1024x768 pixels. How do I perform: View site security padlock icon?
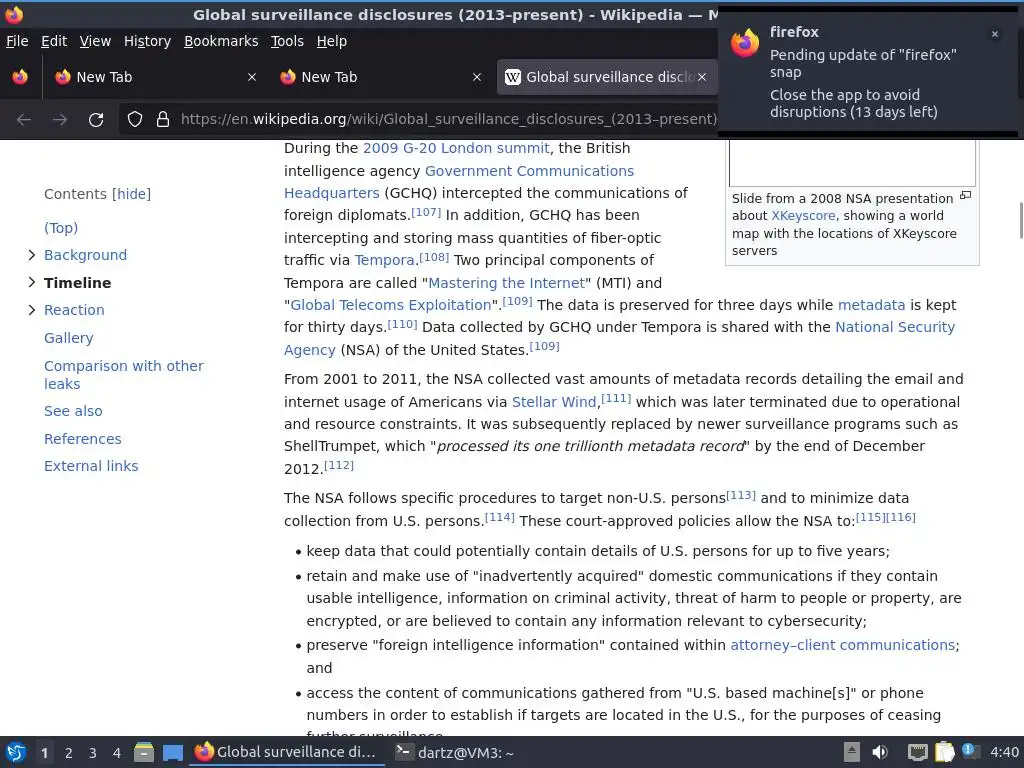coord(163,120)
